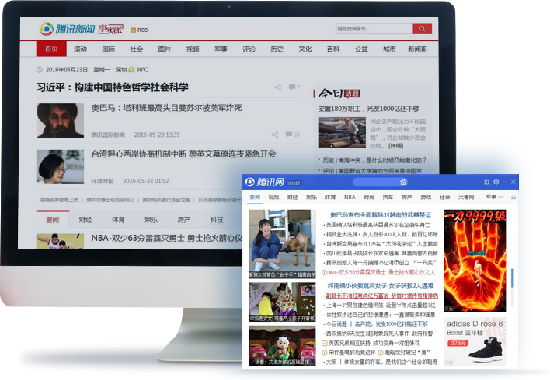Open the girl with dog photo thumbnail
This screenshot has width=550, height=380.
282,244
